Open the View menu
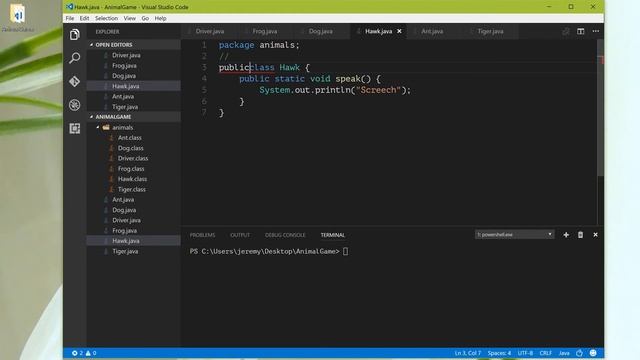The width and height of the screenshot is (640, 360). point(129,18)
